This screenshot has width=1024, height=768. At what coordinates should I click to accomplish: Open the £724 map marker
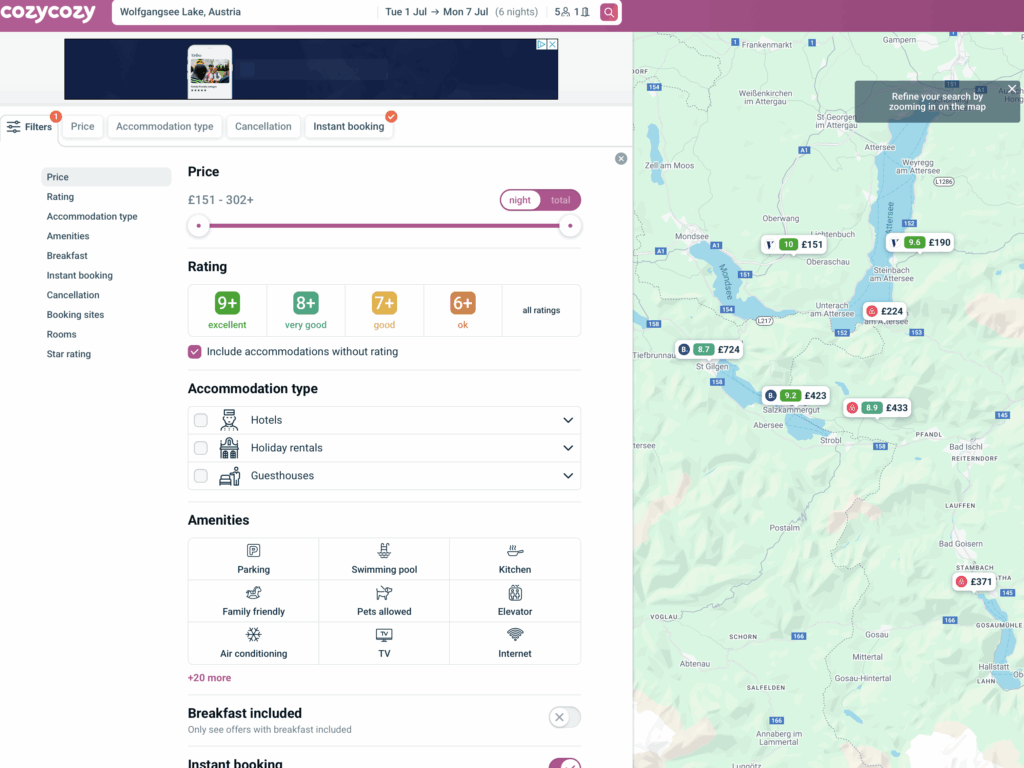point(709,349)
